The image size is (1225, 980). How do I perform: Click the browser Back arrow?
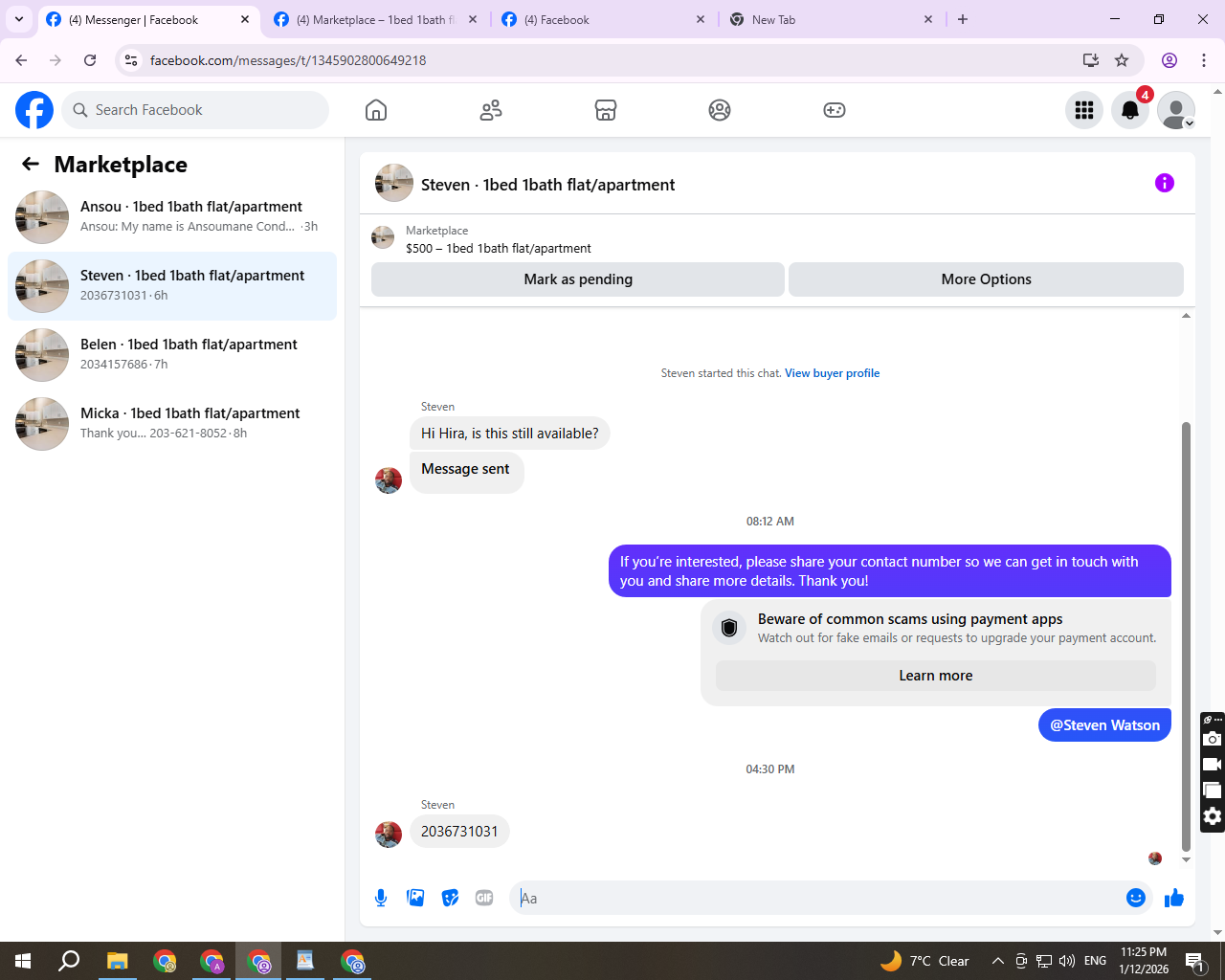[21, 60]
